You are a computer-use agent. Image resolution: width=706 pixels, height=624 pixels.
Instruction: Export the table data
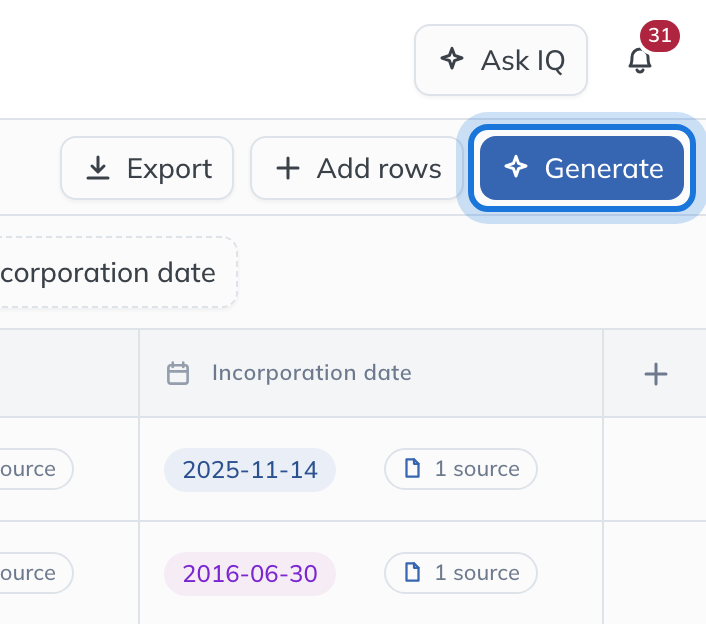coord(147,168)
